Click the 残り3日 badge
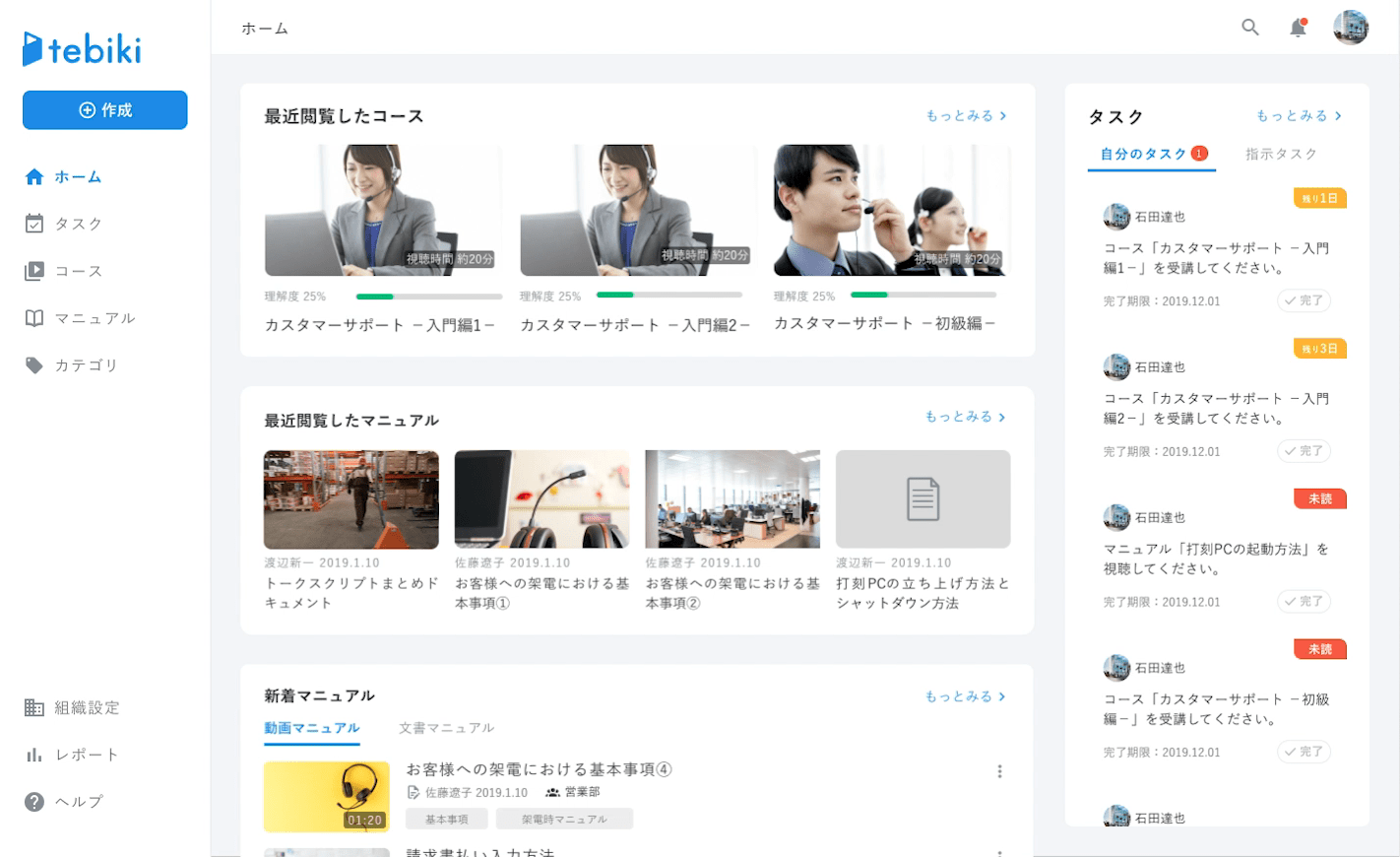 tap(1320, 349)
